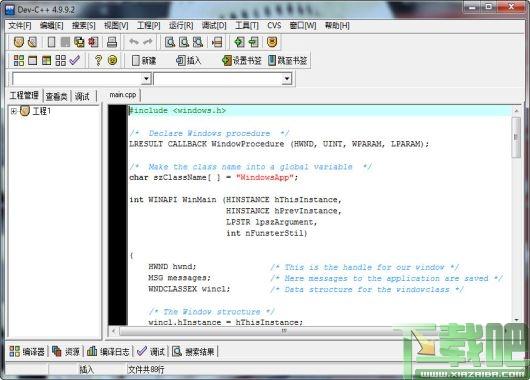Click the 新建 toolbar button

[144, 61]
